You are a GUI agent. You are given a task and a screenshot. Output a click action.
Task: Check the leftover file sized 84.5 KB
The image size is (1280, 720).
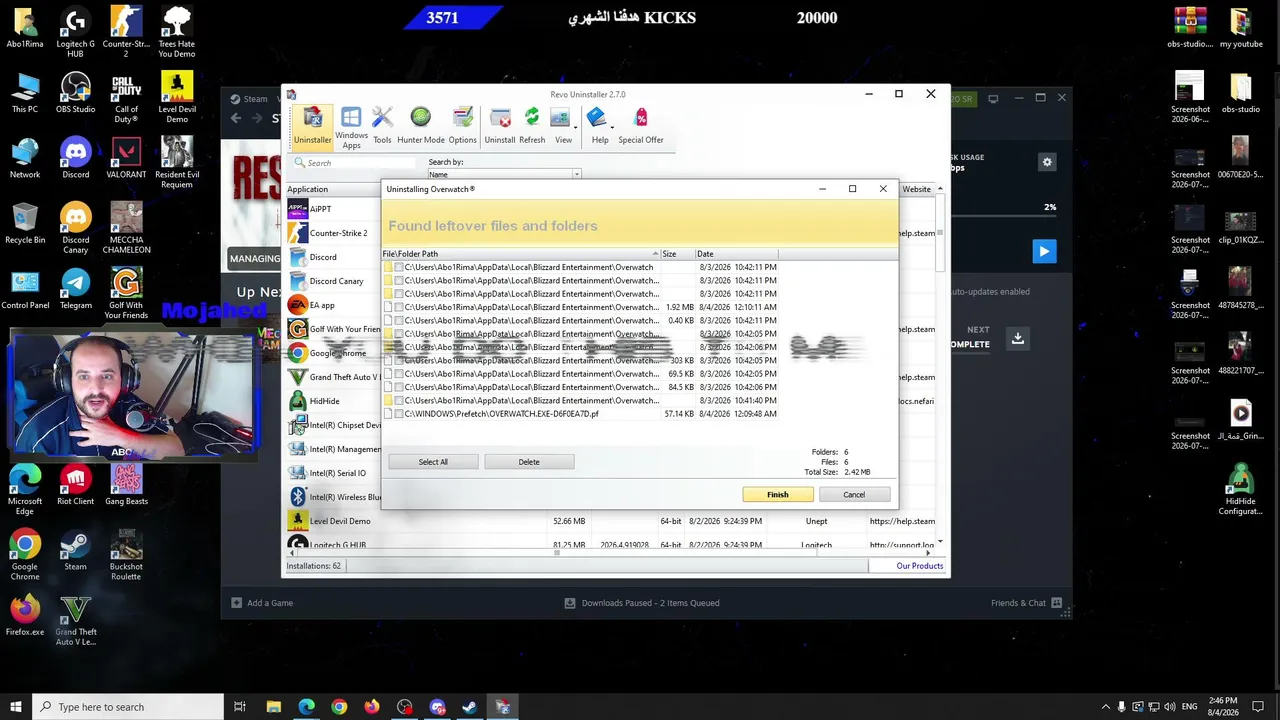[399, 387]
